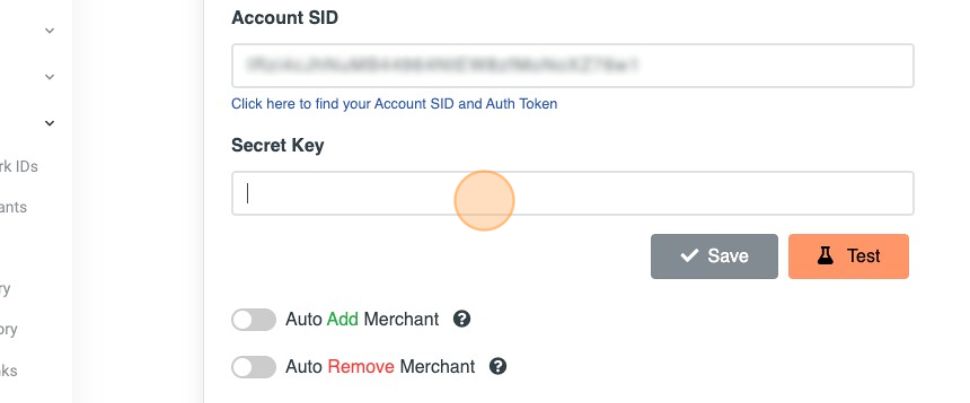
Task: Enable the Auto Remove Merchant toggle
Action: tap(253, 366)
